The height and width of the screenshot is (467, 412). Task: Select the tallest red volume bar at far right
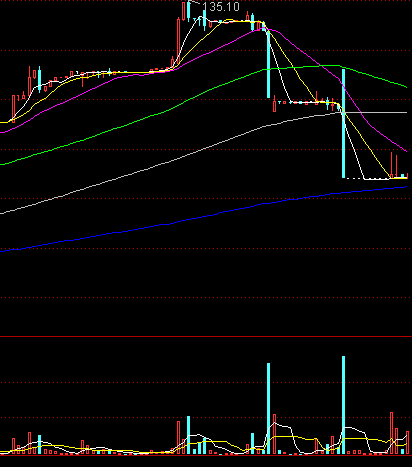pyautogui.click(x=391, y=433)
